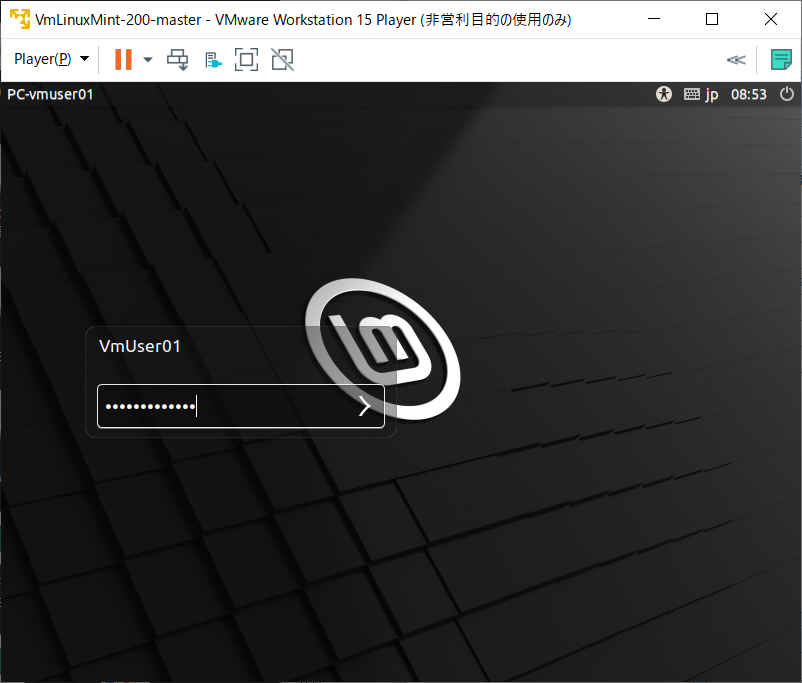Expand the power options dropdown arrow beside pause

click(x=148, y=60)
